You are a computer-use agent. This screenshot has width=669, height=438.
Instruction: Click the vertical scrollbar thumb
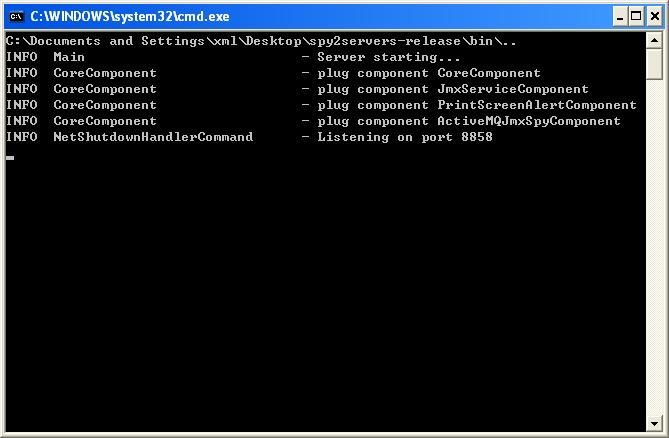click(x=654, y=64)
